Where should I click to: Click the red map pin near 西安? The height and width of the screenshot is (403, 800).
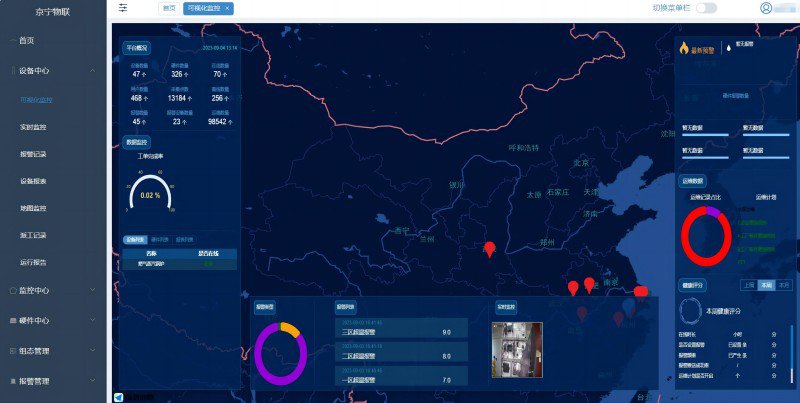(x=489, y=249)
